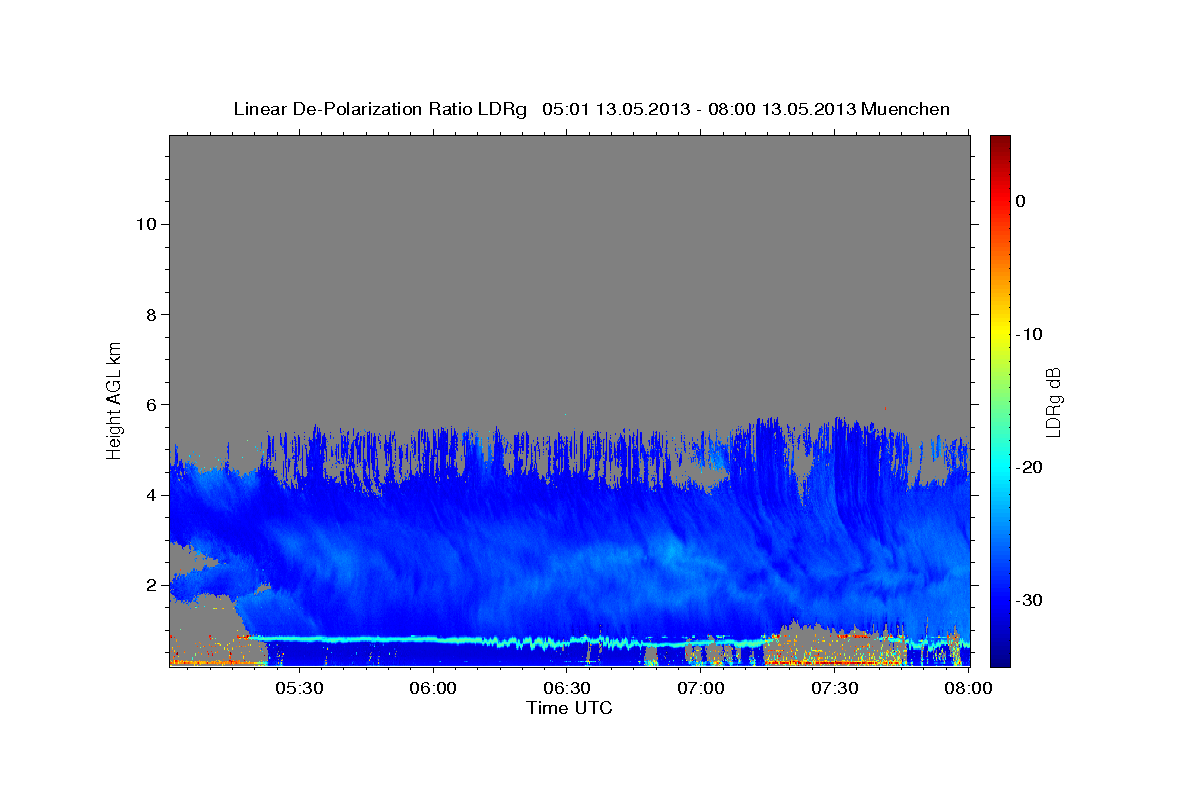Click the colorbar label '-30'
This screenshot has width=1200, height=800.
pyautogui.click(x=1029, y=600)
